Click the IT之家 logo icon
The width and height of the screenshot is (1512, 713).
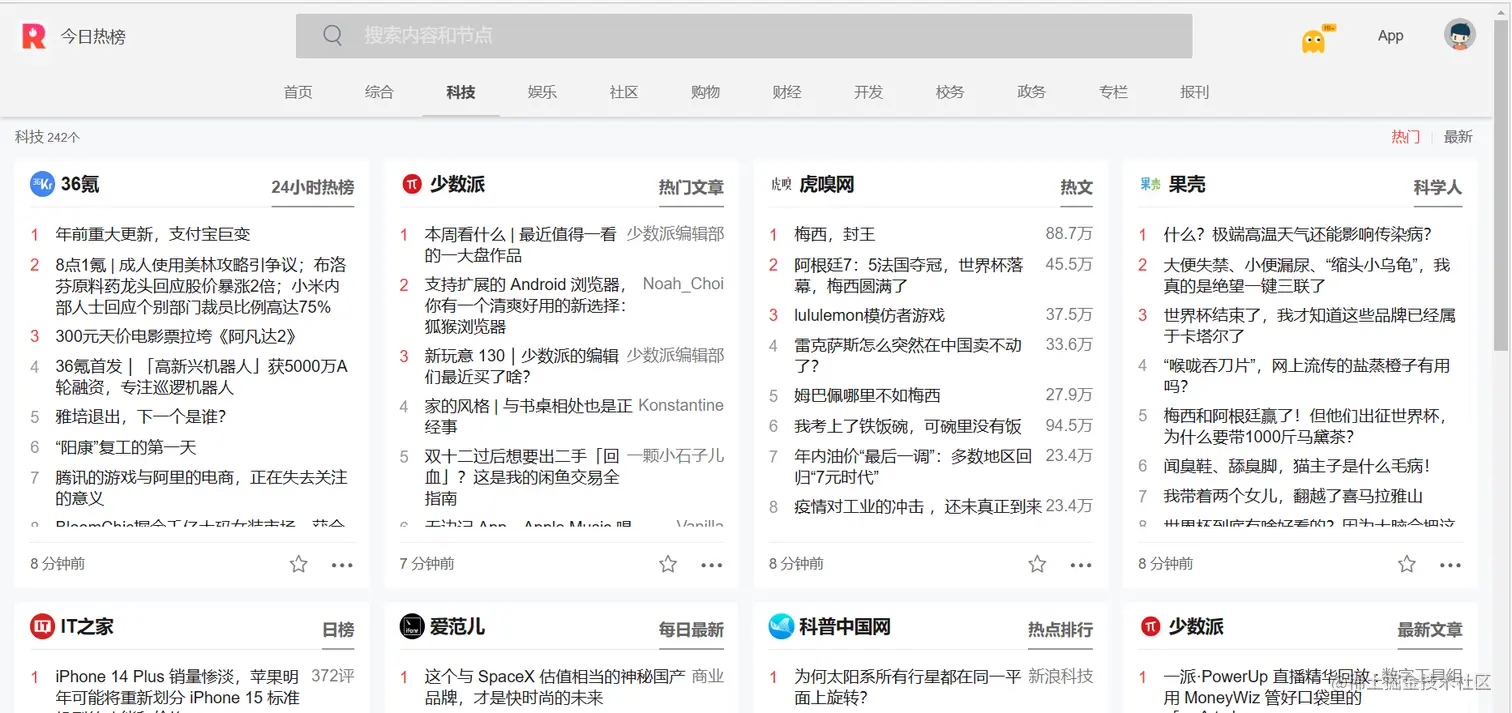[42, 627]
